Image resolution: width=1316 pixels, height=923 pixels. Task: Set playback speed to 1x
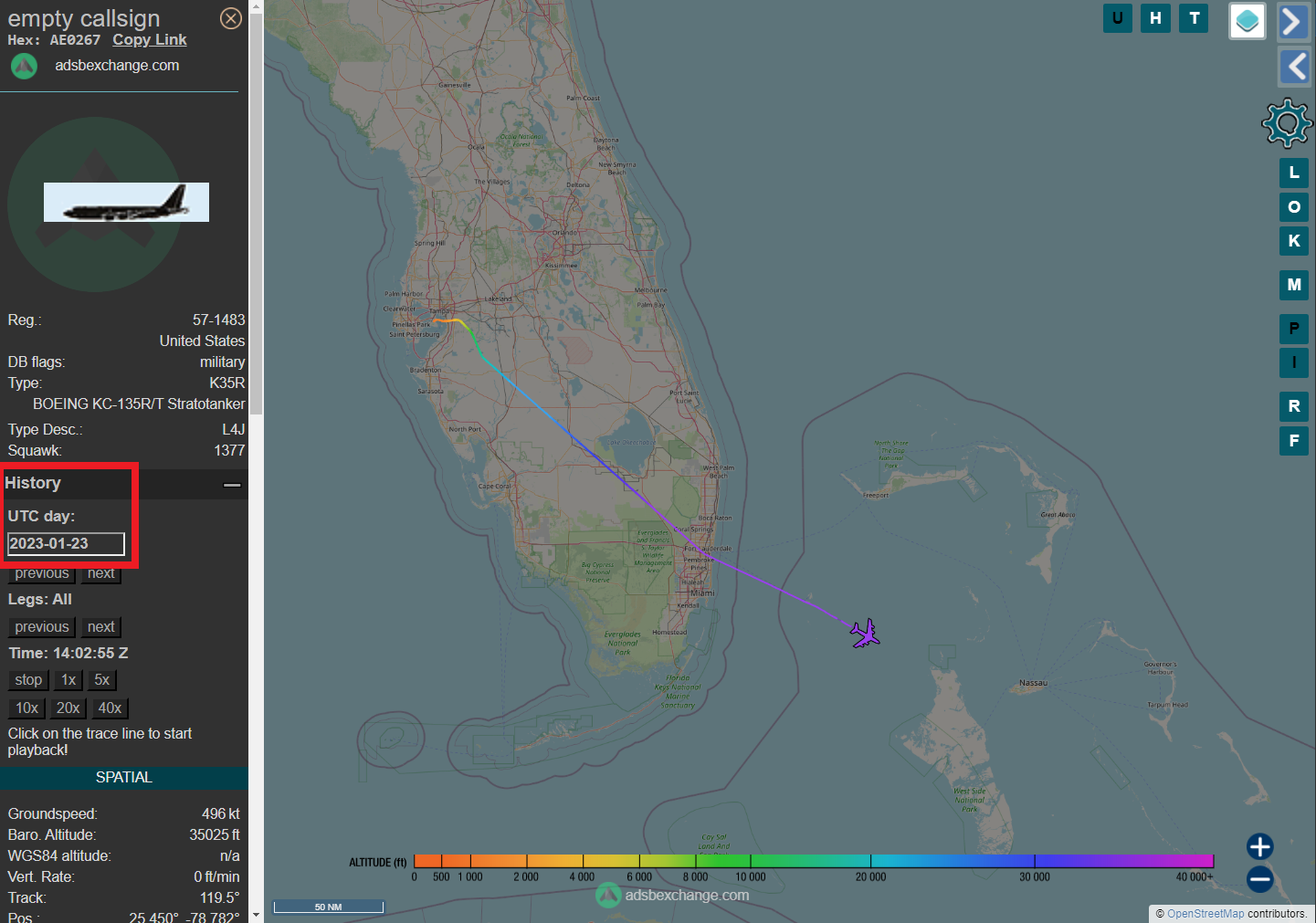pos(68,680)
